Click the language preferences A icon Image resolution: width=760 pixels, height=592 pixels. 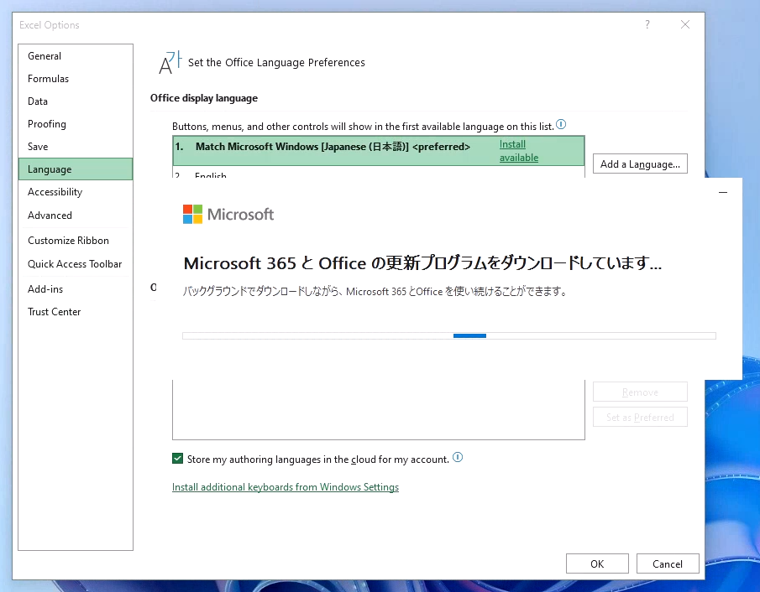point(170,63)
